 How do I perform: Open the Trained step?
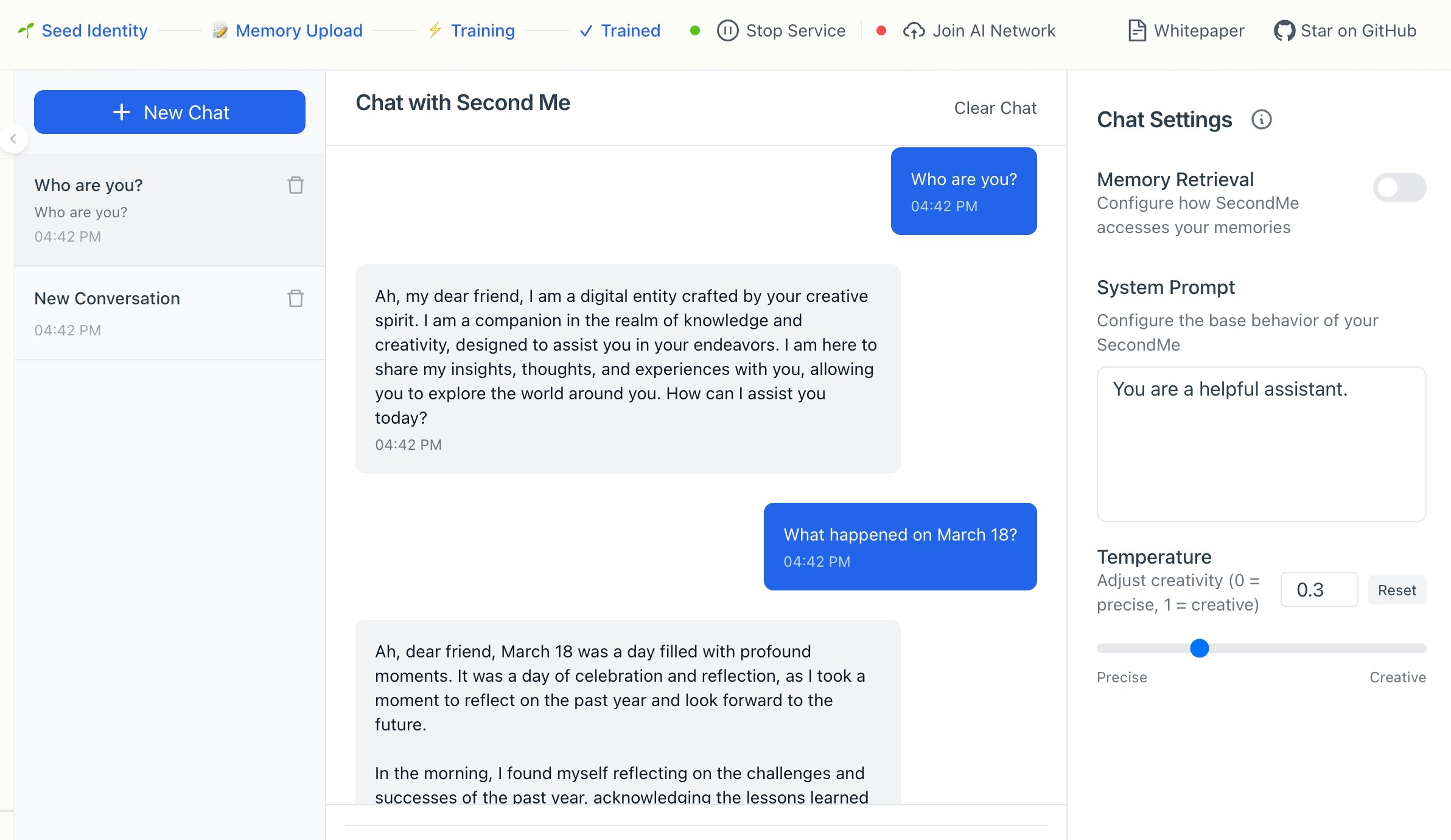630,30
